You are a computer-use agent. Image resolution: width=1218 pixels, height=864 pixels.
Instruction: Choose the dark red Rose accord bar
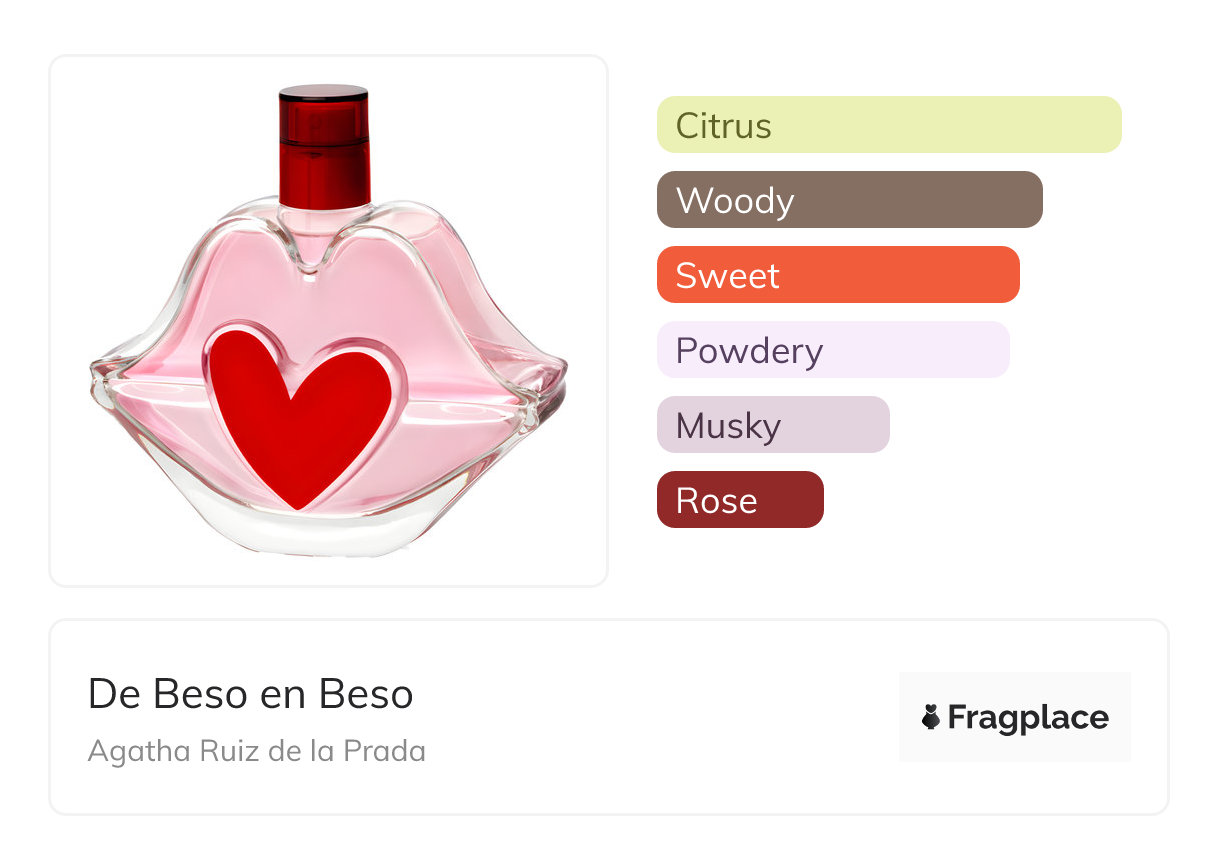(740, 500)
